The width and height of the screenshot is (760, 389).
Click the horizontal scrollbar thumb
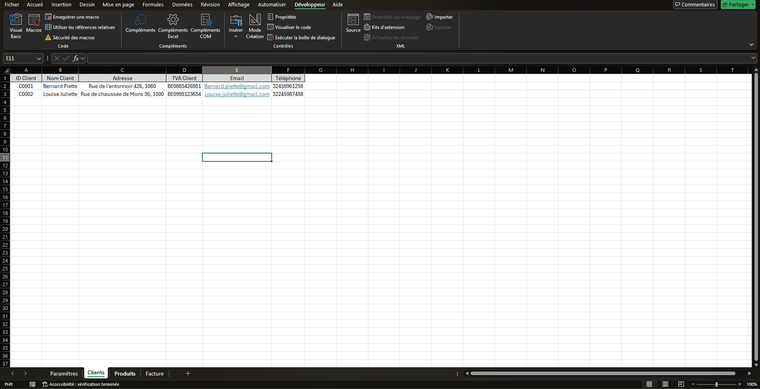click(x=602, y=373)
